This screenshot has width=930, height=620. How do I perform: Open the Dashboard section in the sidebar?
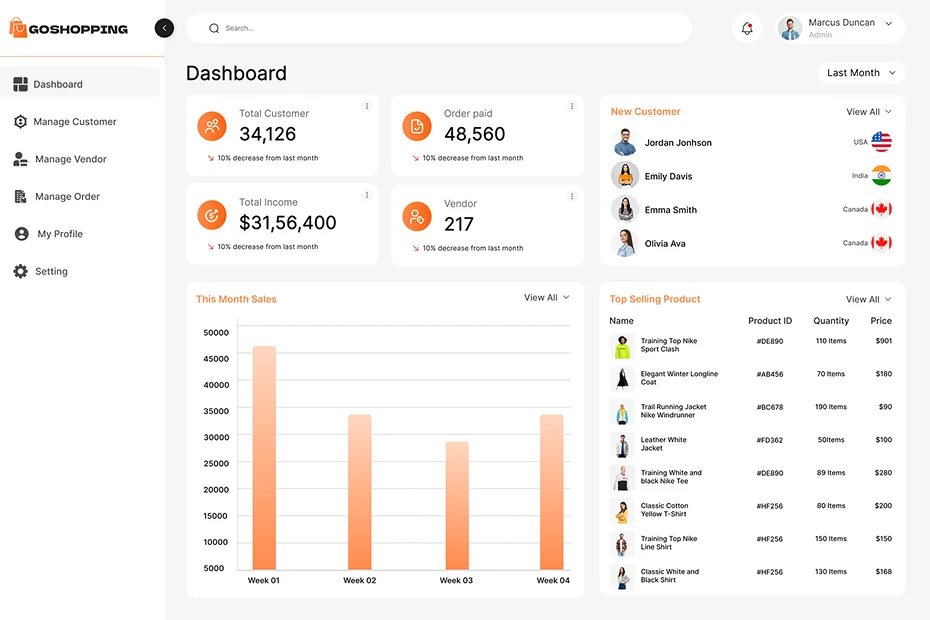[57, 84]
